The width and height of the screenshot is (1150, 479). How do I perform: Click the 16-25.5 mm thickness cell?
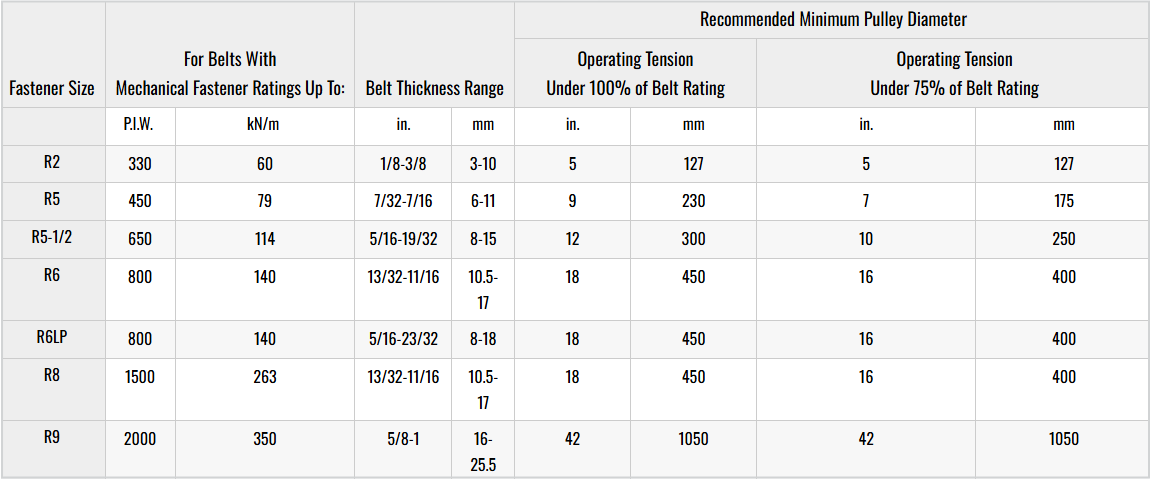click(x=482, y=450)
